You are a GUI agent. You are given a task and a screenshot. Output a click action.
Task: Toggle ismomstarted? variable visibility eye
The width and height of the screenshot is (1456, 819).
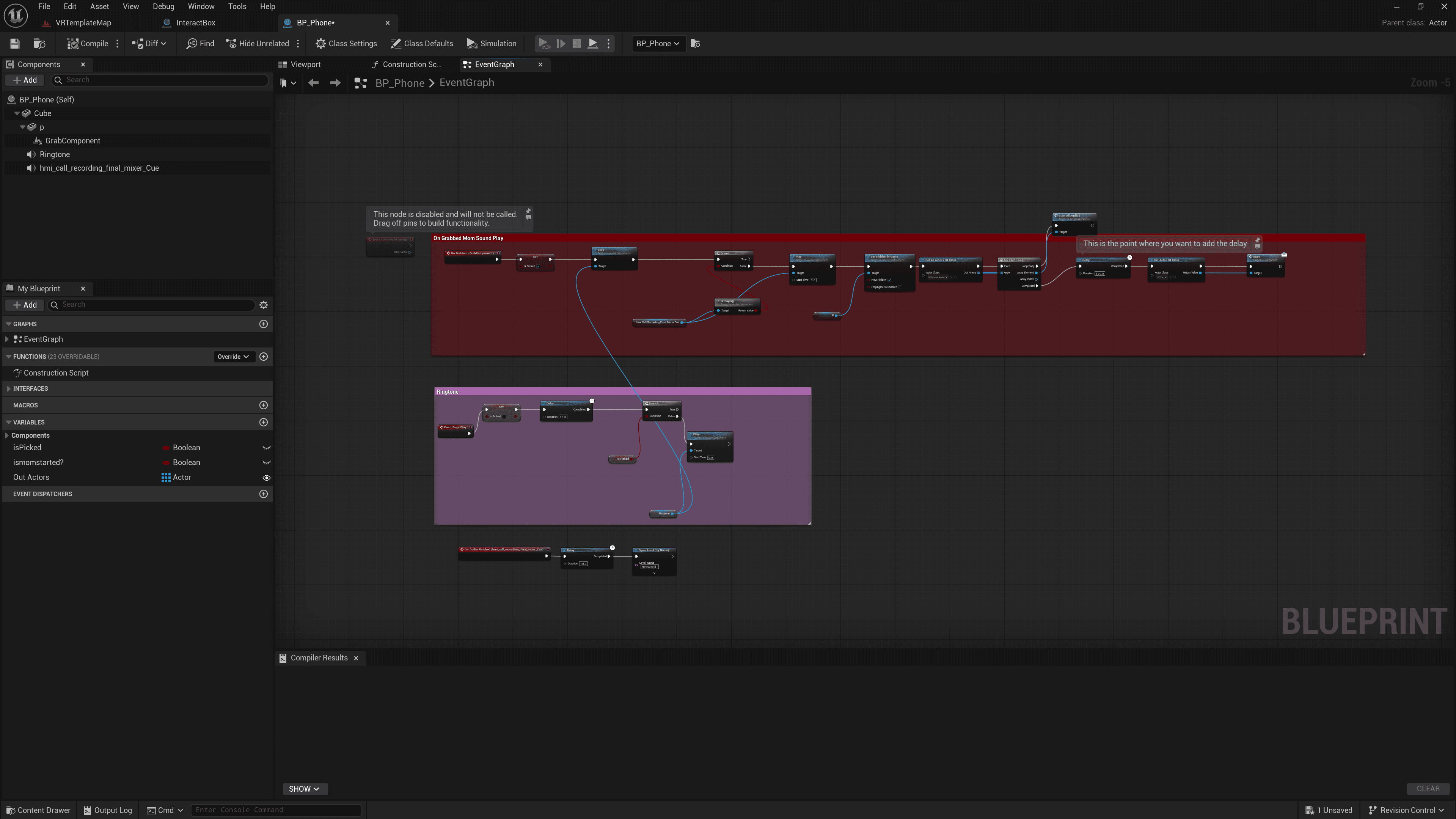[266, 462]
